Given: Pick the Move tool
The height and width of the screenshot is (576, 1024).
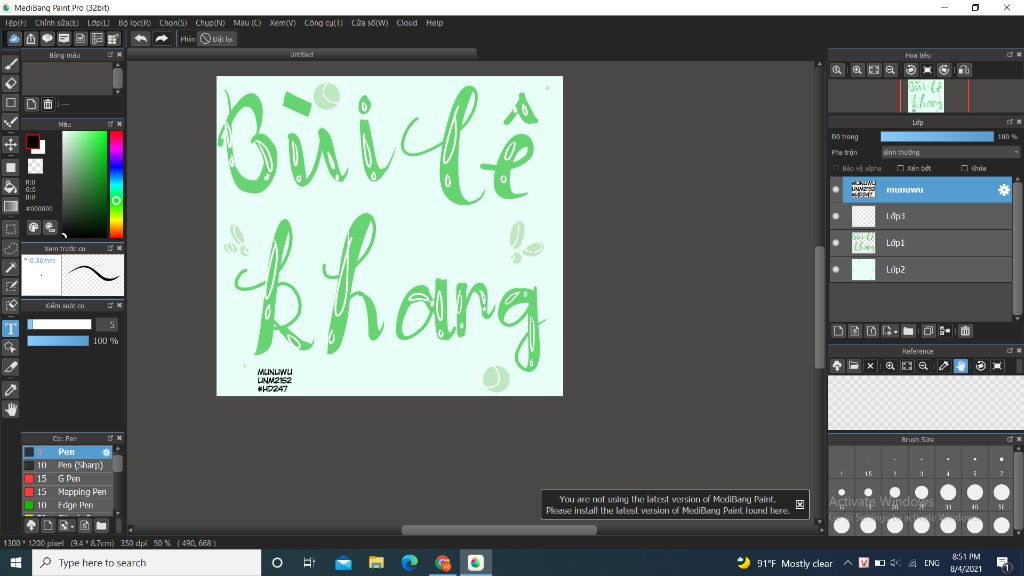Looking at the screenshot, I should [10, 144].
